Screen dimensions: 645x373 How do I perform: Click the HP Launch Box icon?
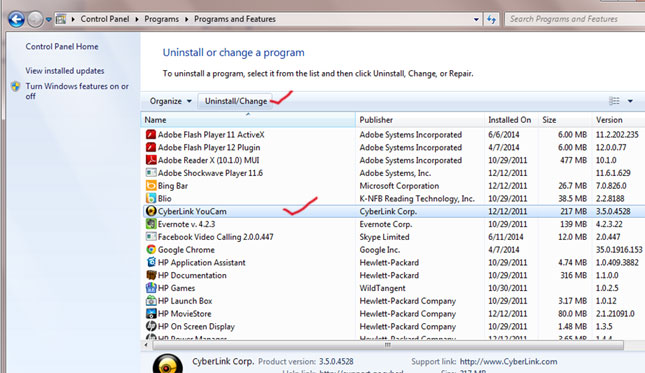click(x=151, y=301)
